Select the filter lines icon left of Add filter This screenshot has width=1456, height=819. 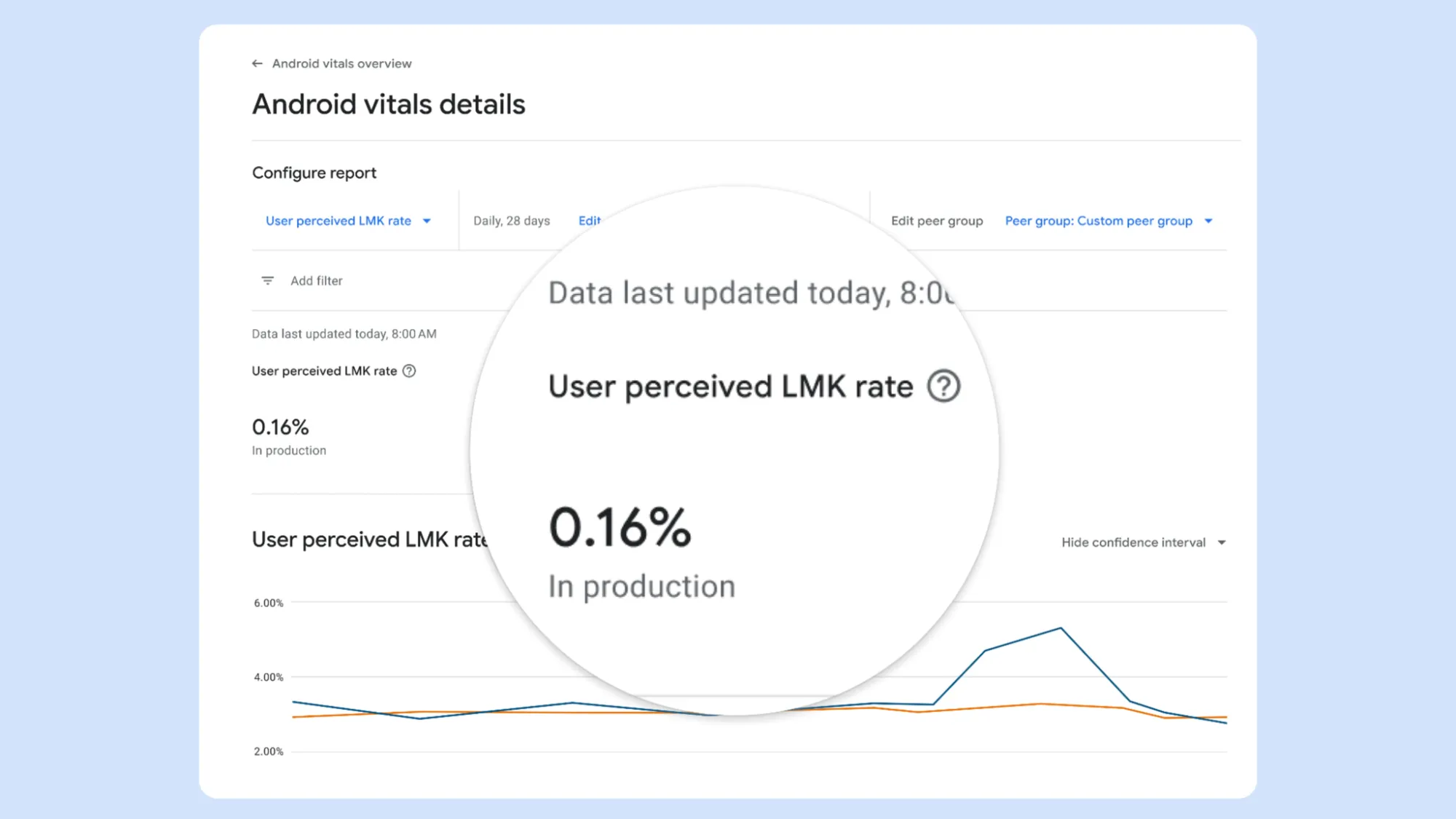pos(267,280)
